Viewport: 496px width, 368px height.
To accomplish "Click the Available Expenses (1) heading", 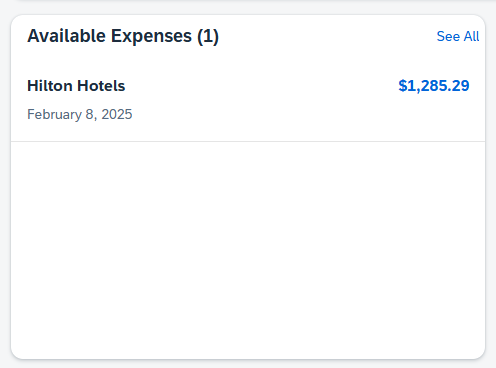I will pyautogui.click(x=123, y=36).
